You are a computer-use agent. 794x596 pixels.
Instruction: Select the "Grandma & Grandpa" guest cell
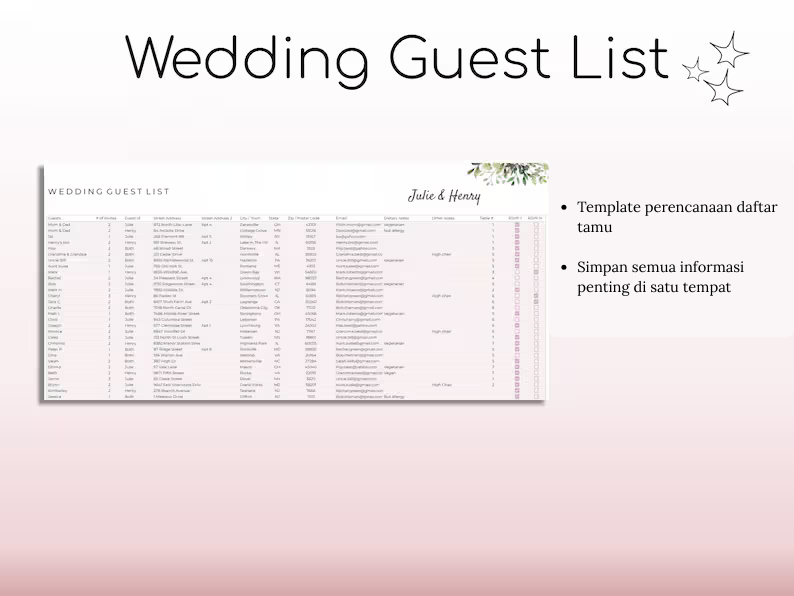pyautogui.click(x=67, y=254)
